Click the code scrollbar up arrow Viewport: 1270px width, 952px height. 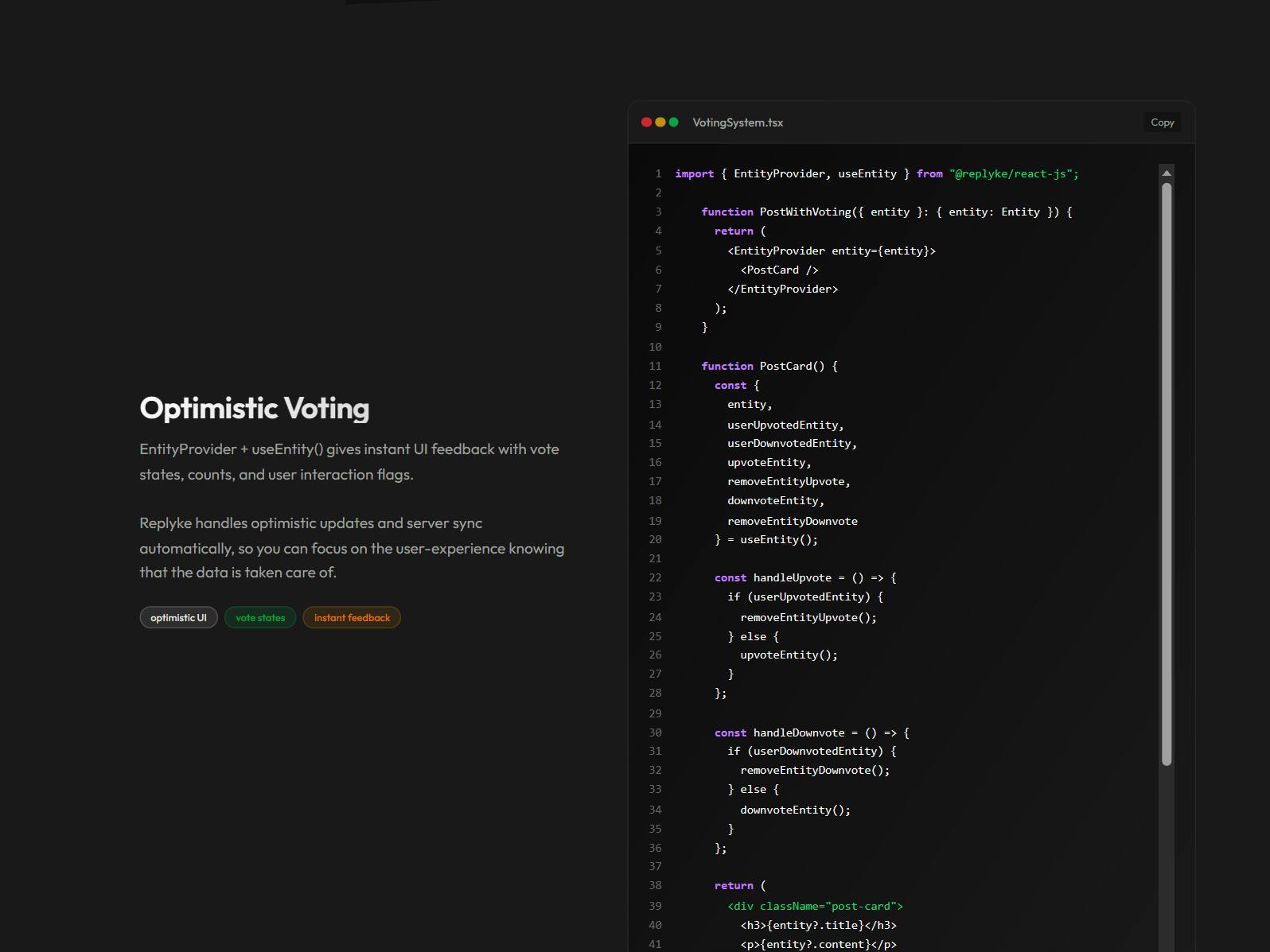tap(1167, 173)
